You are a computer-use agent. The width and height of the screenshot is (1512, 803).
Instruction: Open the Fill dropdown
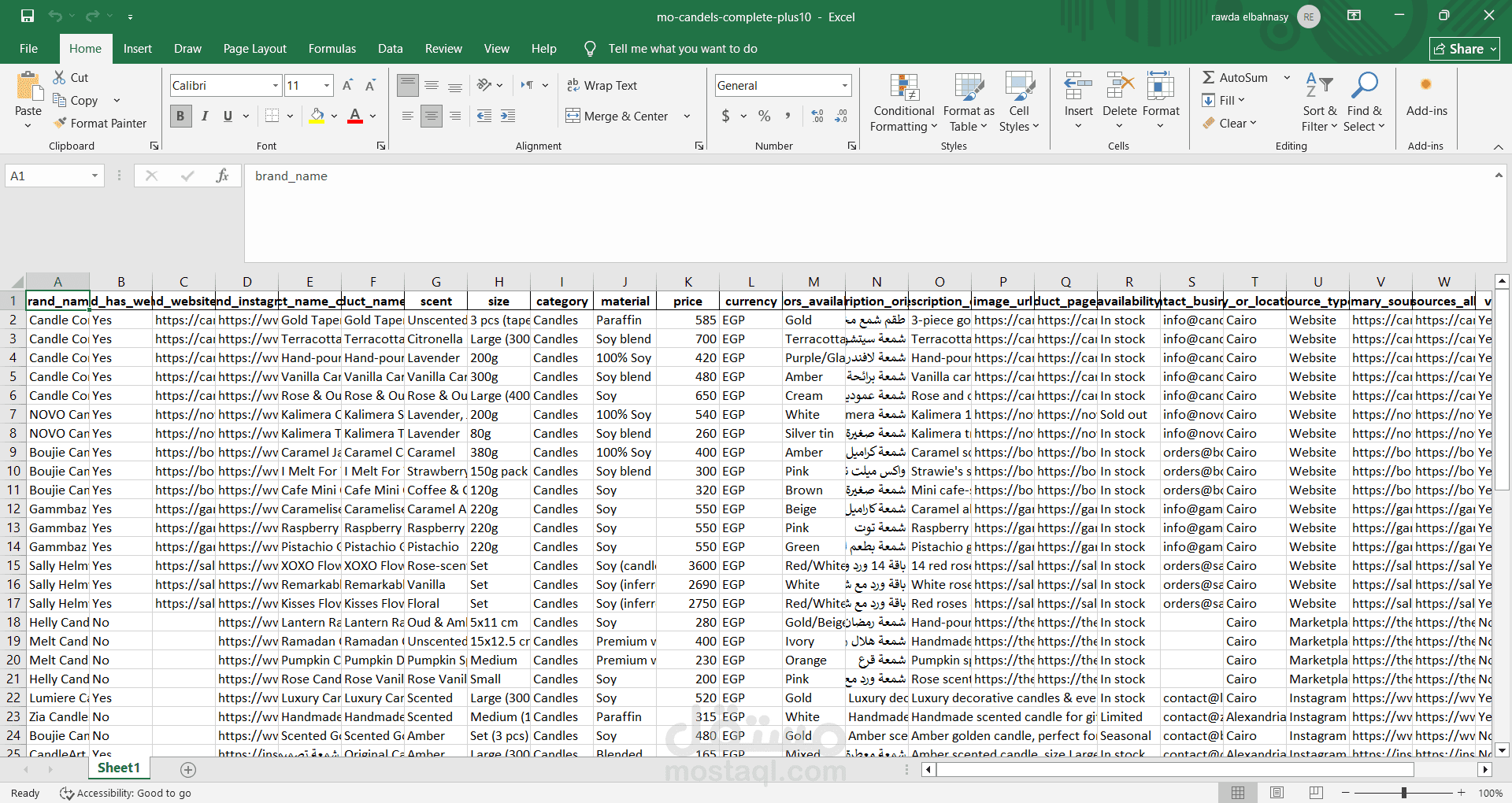click(1223, 100)
